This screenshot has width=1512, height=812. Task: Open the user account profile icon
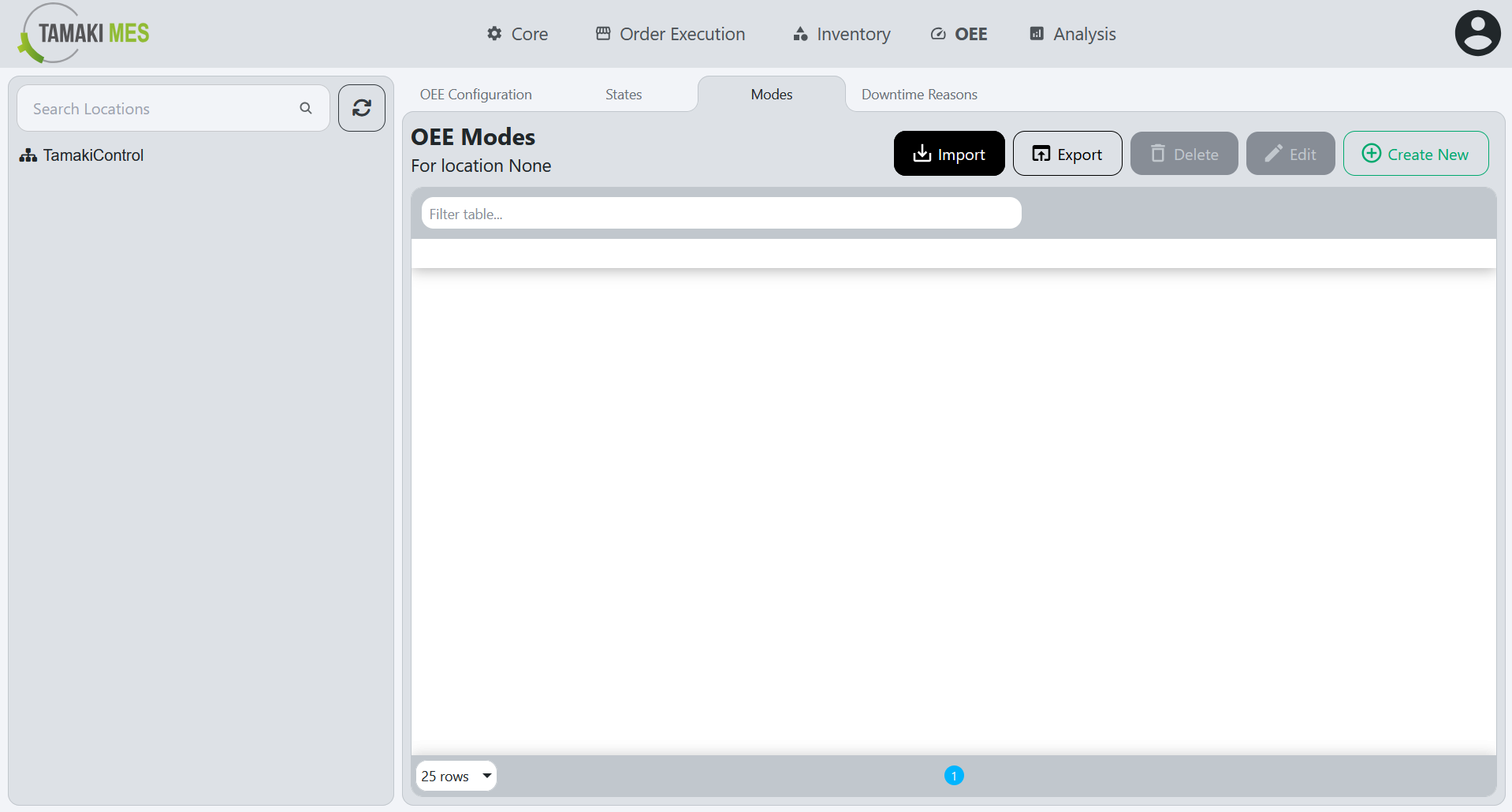[x=1477, y=32]
